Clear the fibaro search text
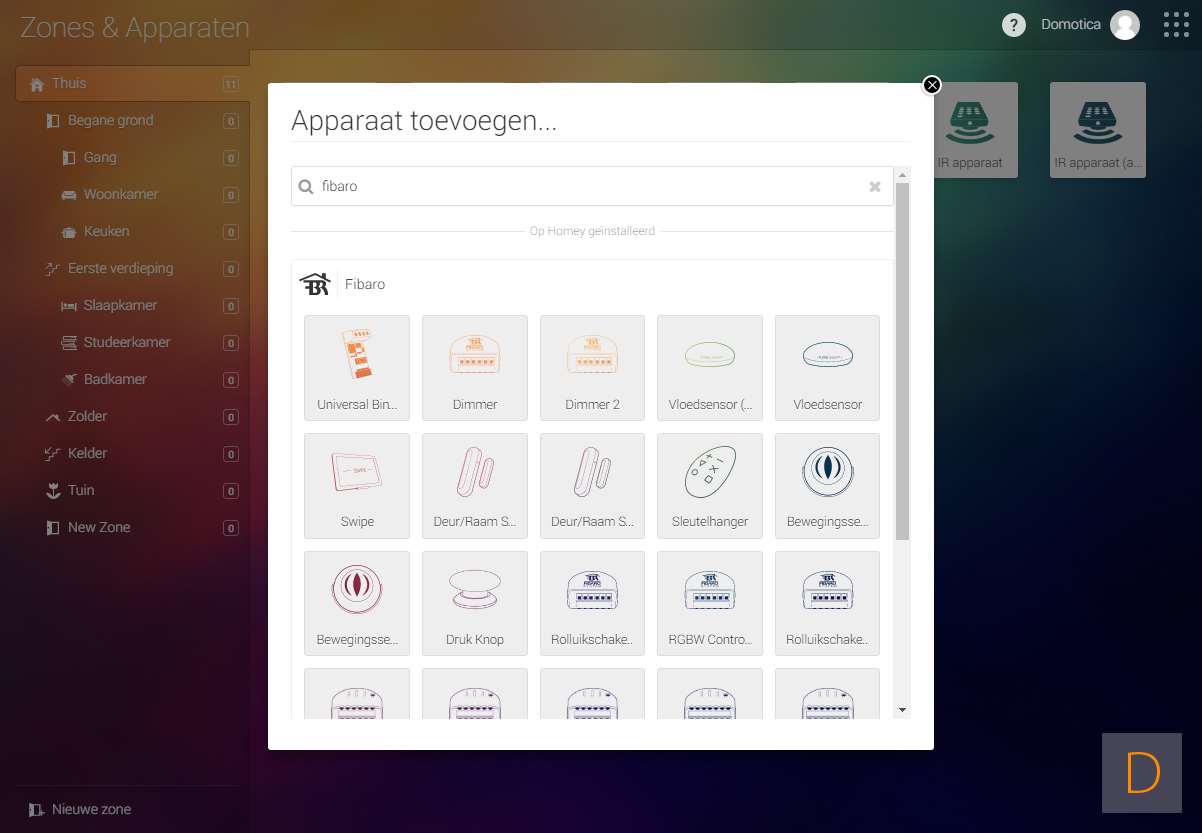 point(875,186)
